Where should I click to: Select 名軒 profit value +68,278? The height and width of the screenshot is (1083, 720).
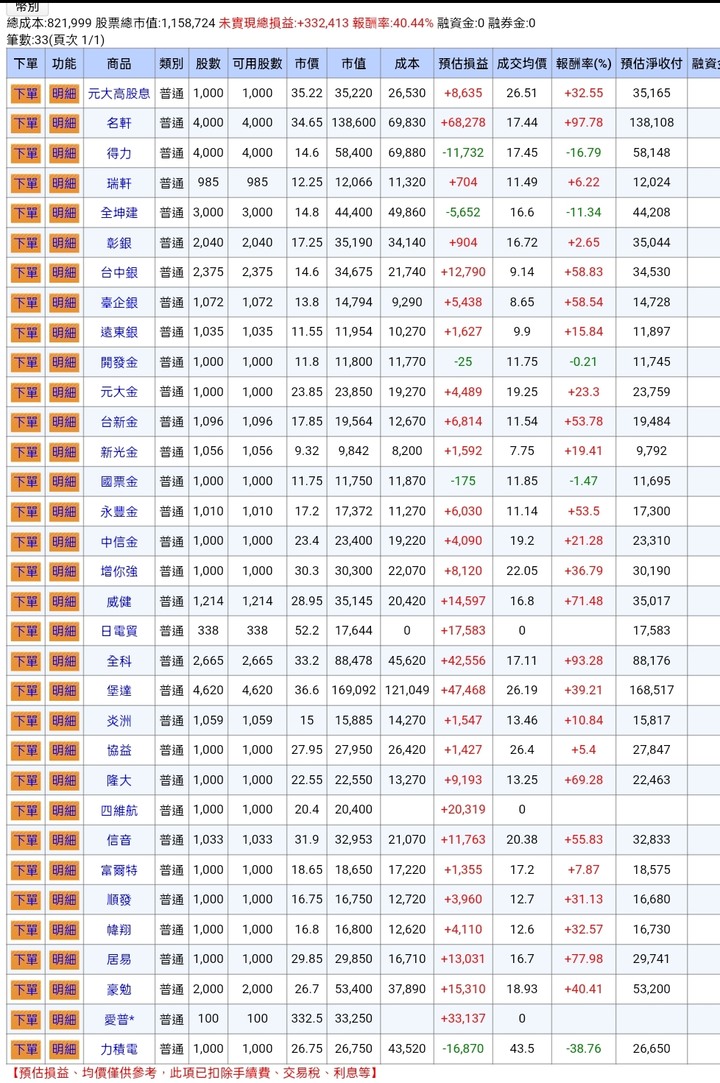(463, 123)
